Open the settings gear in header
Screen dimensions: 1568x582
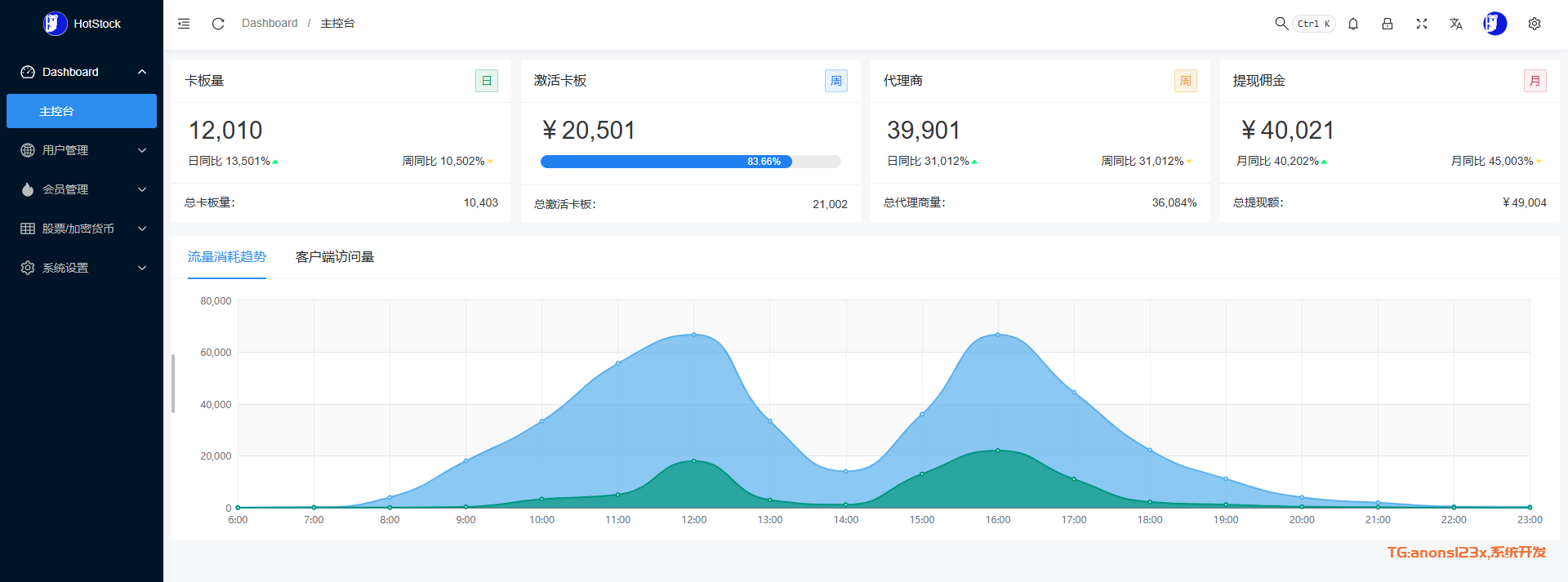coord(1535,24)
